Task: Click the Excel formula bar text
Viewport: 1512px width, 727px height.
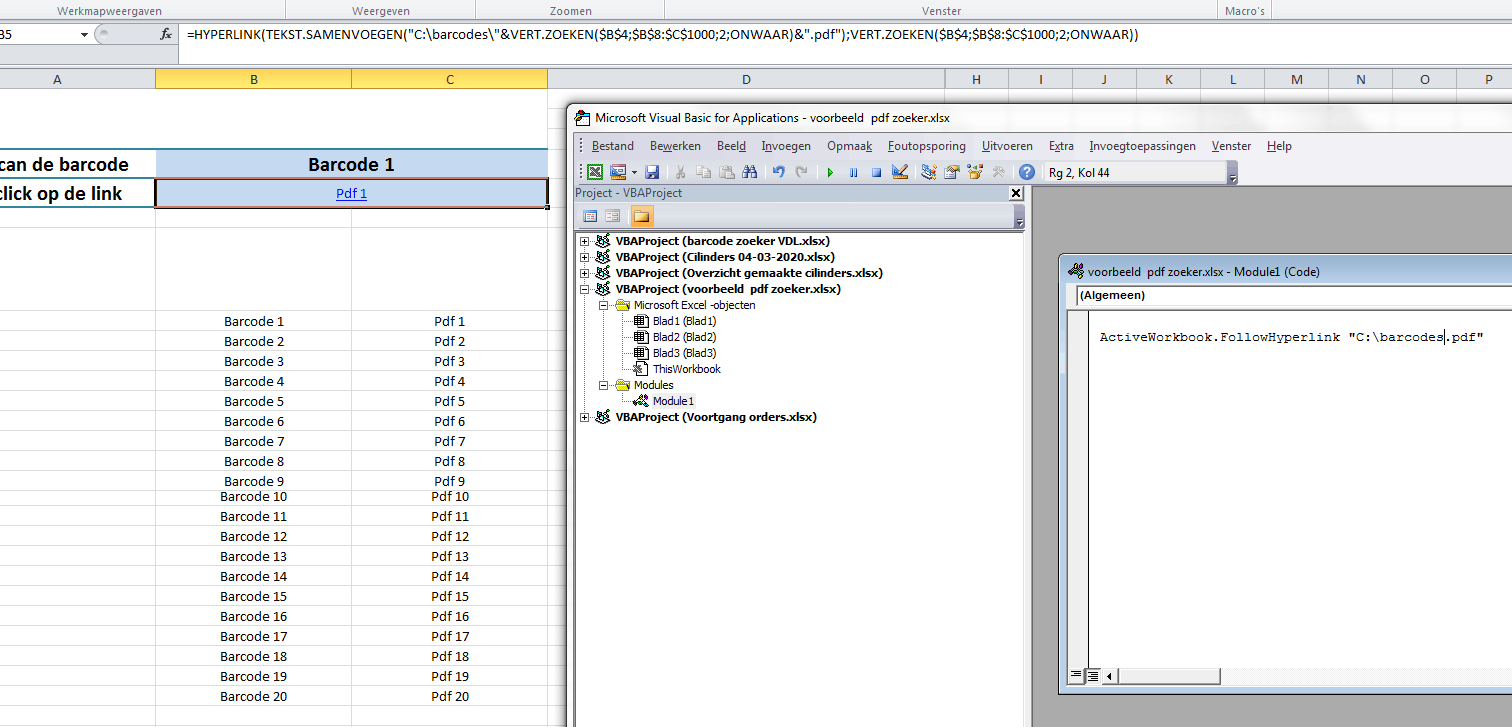Action: 662,34
